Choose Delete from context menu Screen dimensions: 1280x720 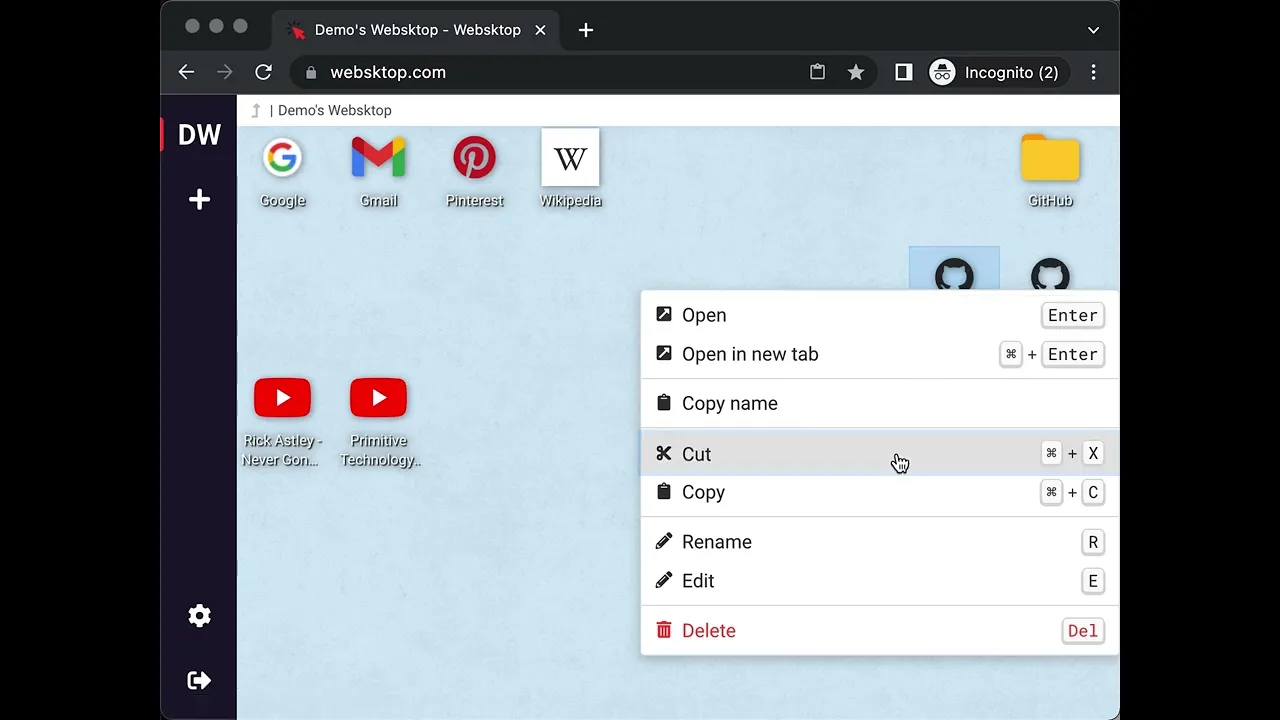[x=880, y=631]
